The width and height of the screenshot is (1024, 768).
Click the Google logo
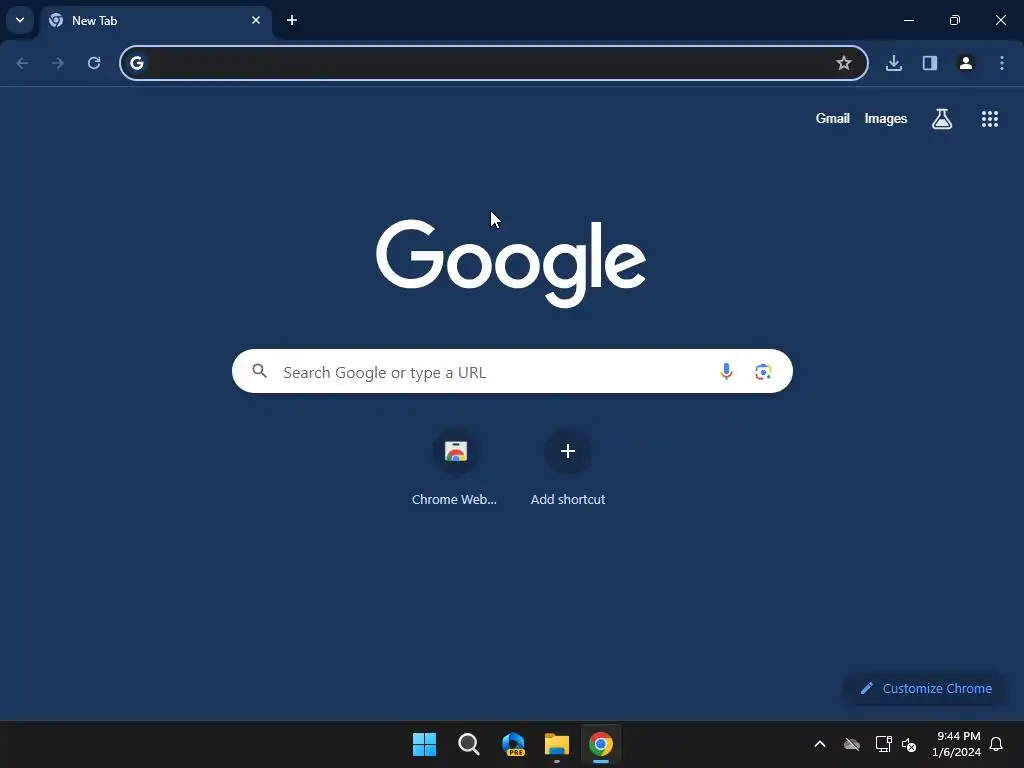tap(511, 263)
